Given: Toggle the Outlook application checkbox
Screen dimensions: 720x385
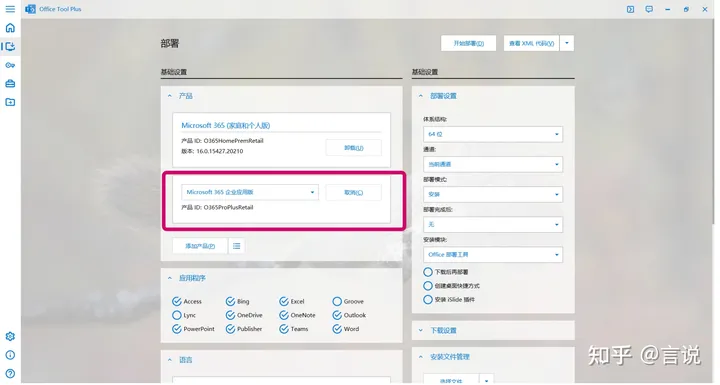Looking at the screenshot, I should click(337, 315).
